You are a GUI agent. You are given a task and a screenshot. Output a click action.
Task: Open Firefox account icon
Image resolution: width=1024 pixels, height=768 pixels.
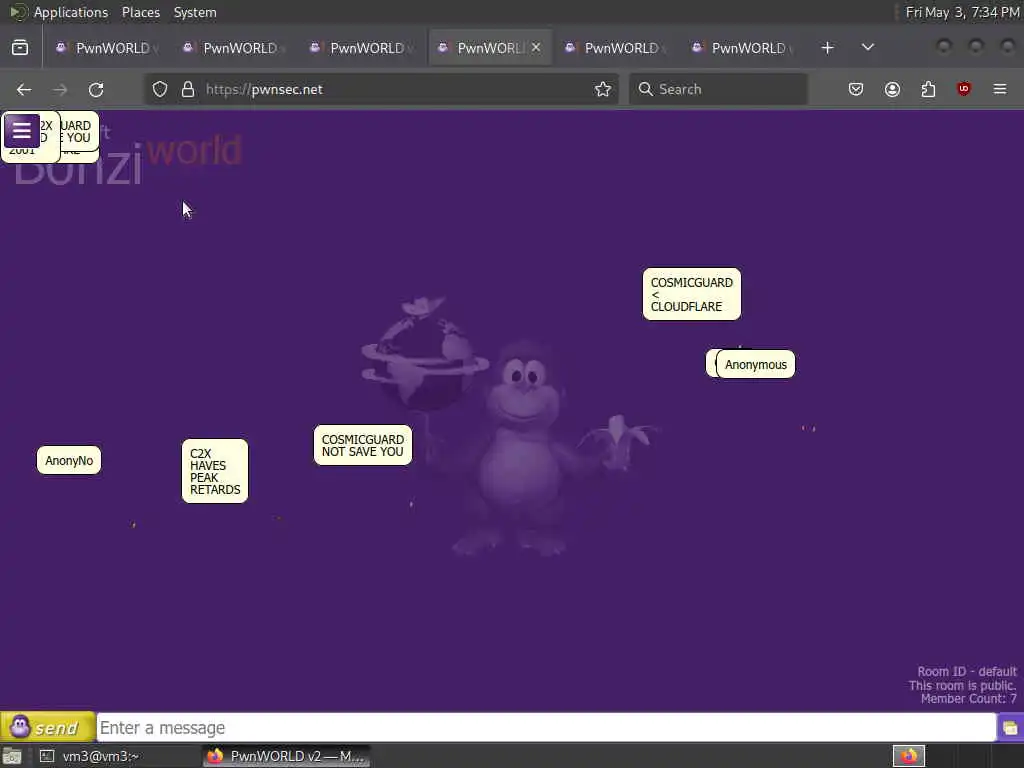[892, 89]
